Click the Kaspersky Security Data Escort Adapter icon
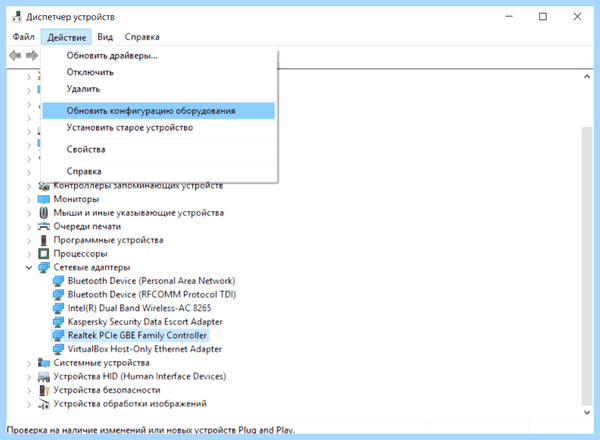 click(58, 322)
